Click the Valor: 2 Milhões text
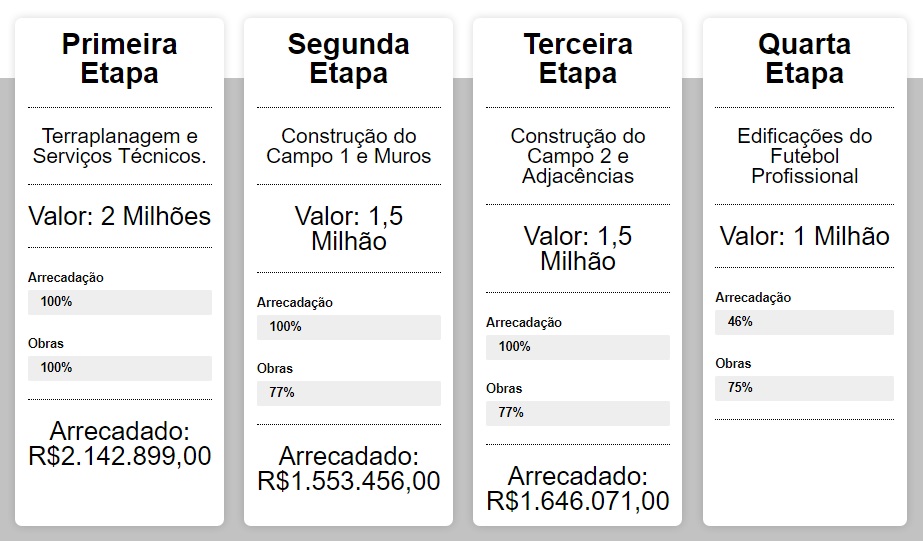 (x=119, y=216)
